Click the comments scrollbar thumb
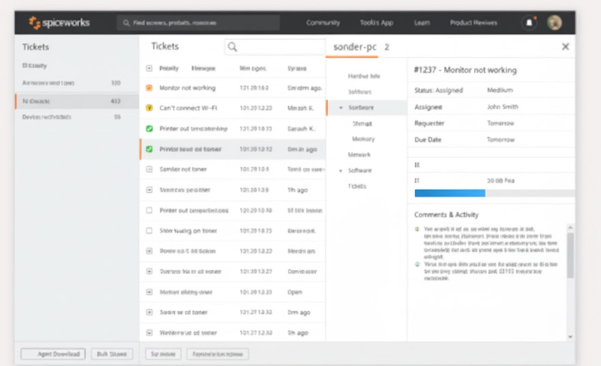Viewport: 601px width, 366px height. pyautogui.click(x=570, y=255)
